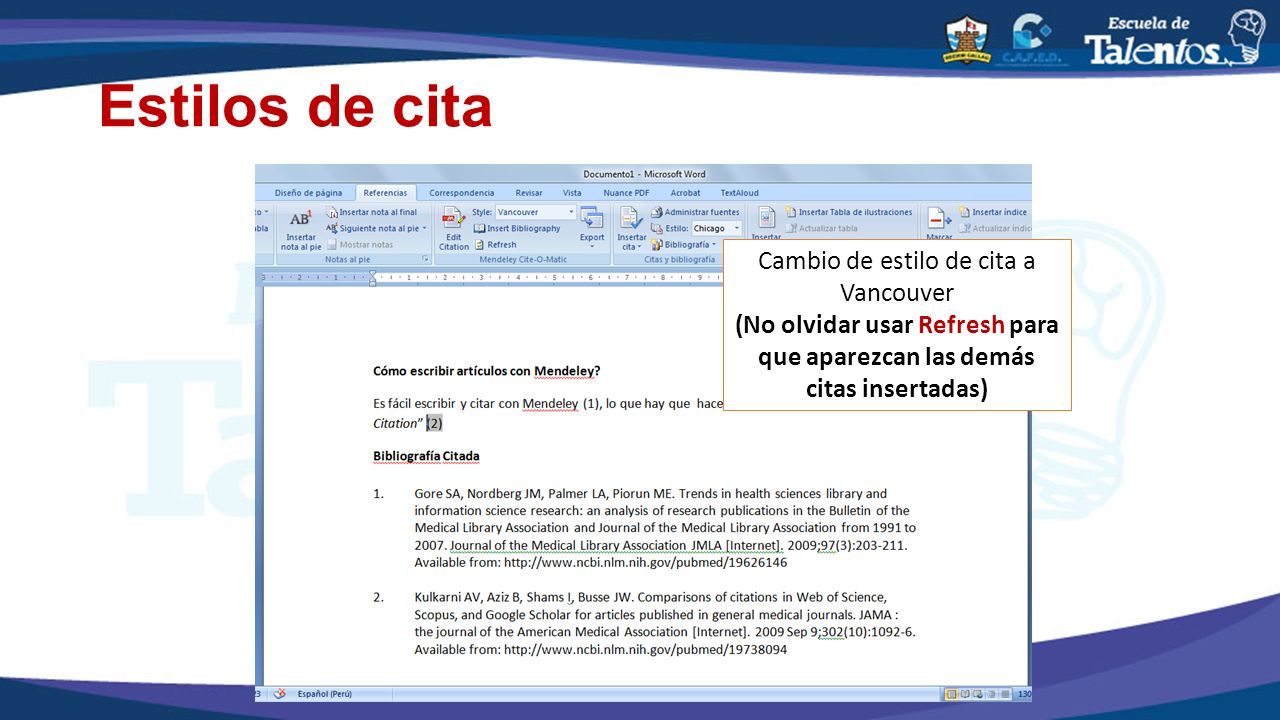The image size is (1280, 720).
Task: Click the Citas y bibliografía group label
Action: tap(678, 259)
